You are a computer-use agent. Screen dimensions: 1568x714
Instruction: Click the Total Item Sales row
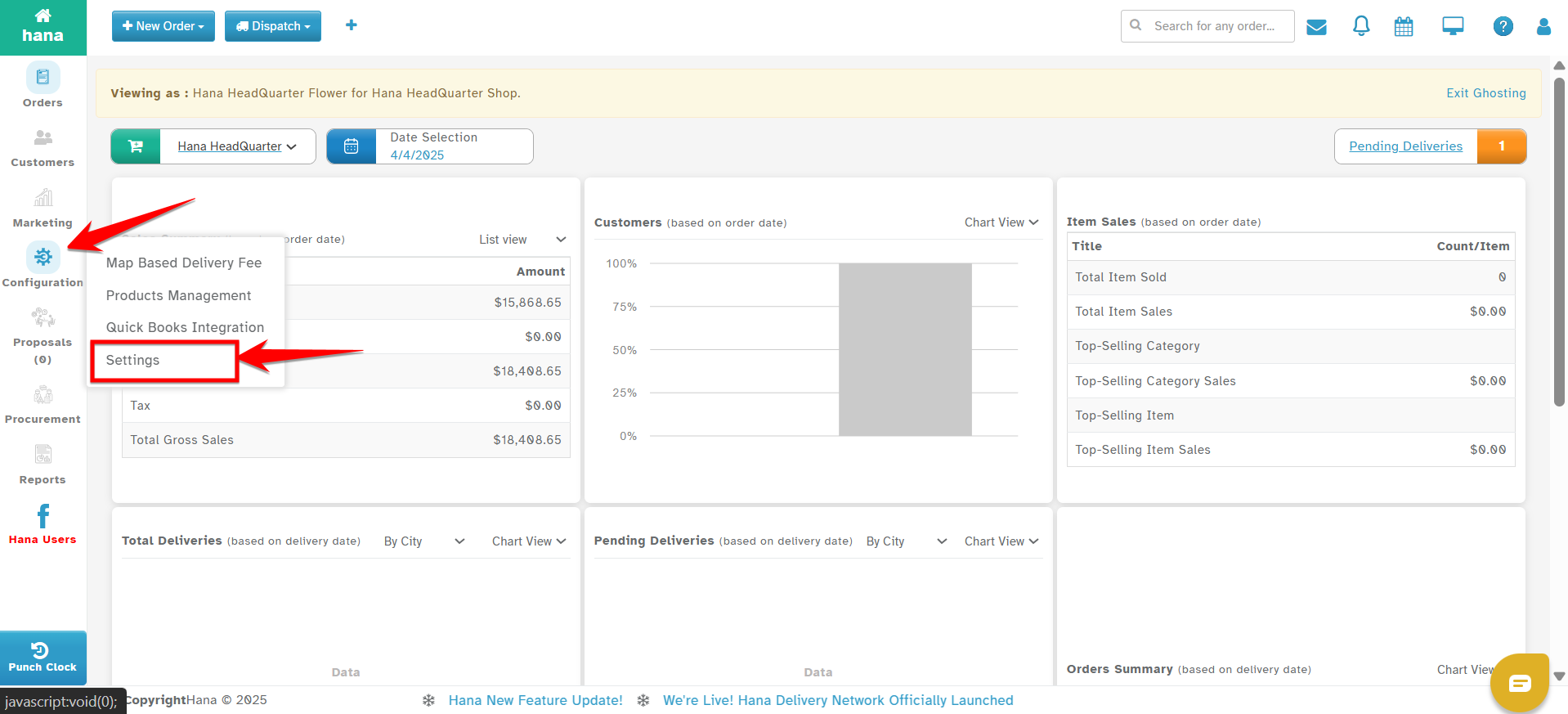coord(1291,312)
